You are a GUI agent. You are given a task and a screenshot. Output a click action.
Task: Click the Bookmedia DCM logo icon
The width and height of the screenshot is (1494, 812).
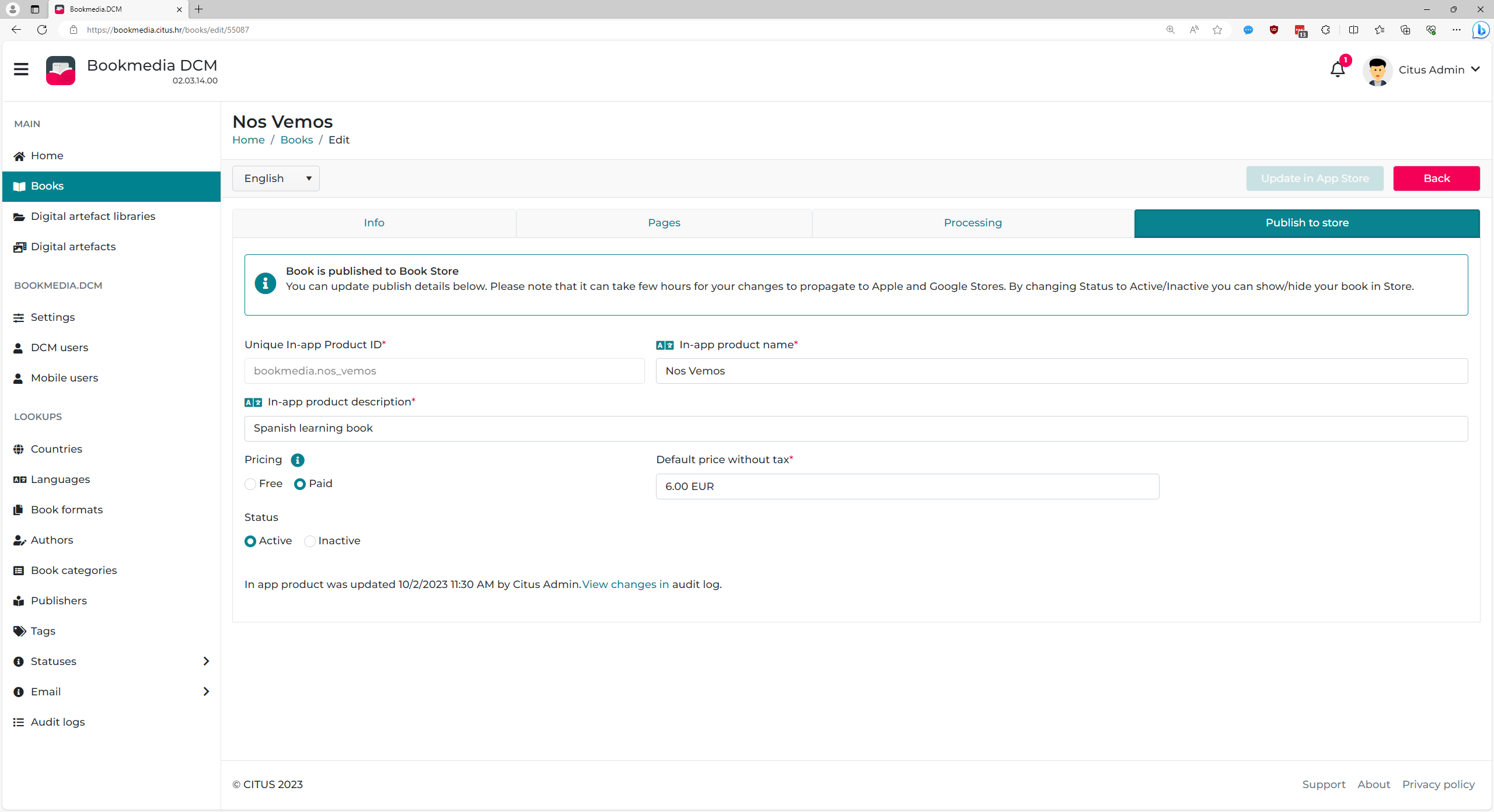point(61,71)
